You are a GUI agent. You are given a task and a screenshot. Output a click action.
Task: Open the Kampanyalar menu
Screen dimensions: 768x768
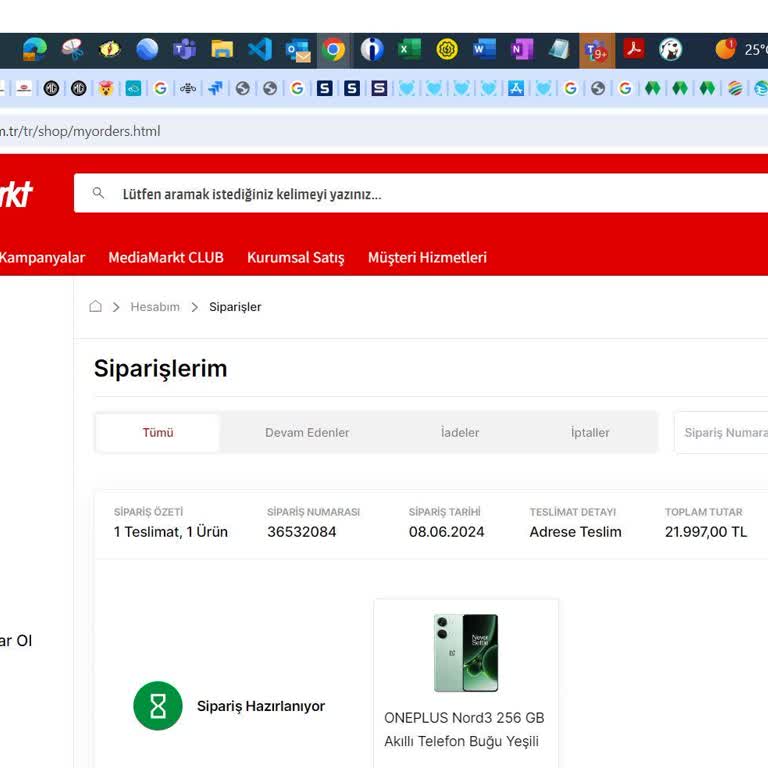(42, 257)
